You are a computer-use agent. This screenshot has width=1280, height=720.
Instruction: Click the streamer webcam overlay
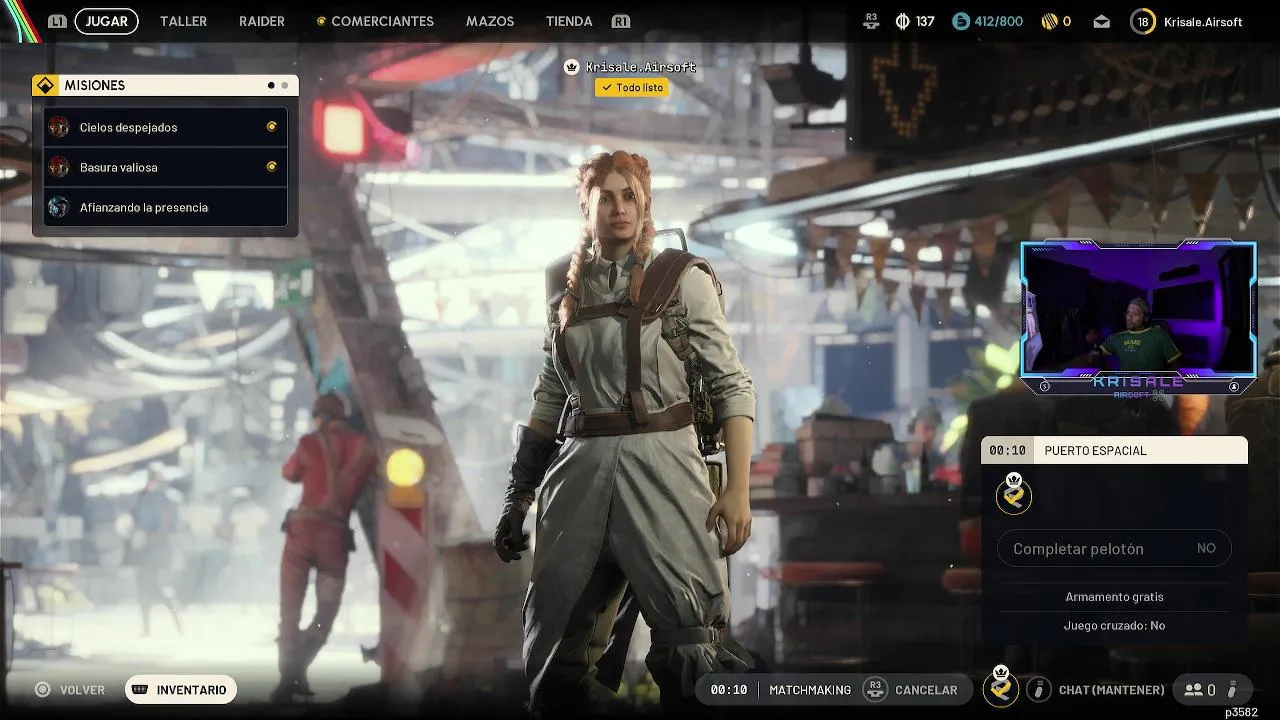(x=1138, y=318)
